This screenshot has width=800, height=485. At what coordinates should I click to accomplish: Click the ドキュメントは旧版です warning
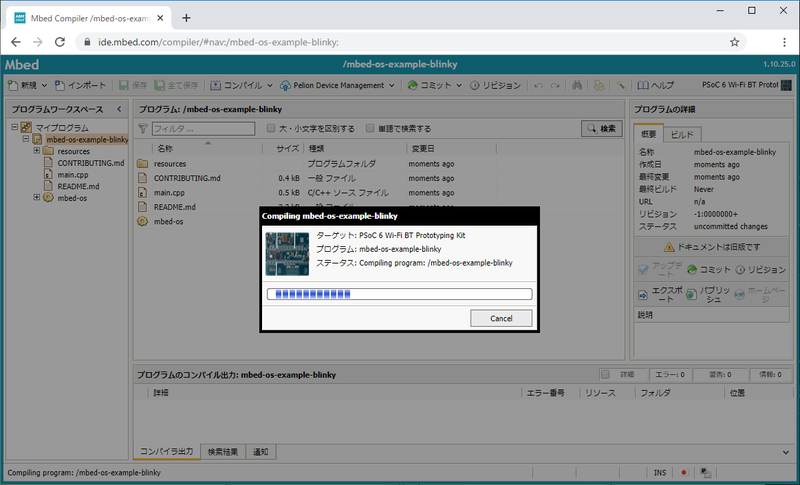[x=712, y=247]
